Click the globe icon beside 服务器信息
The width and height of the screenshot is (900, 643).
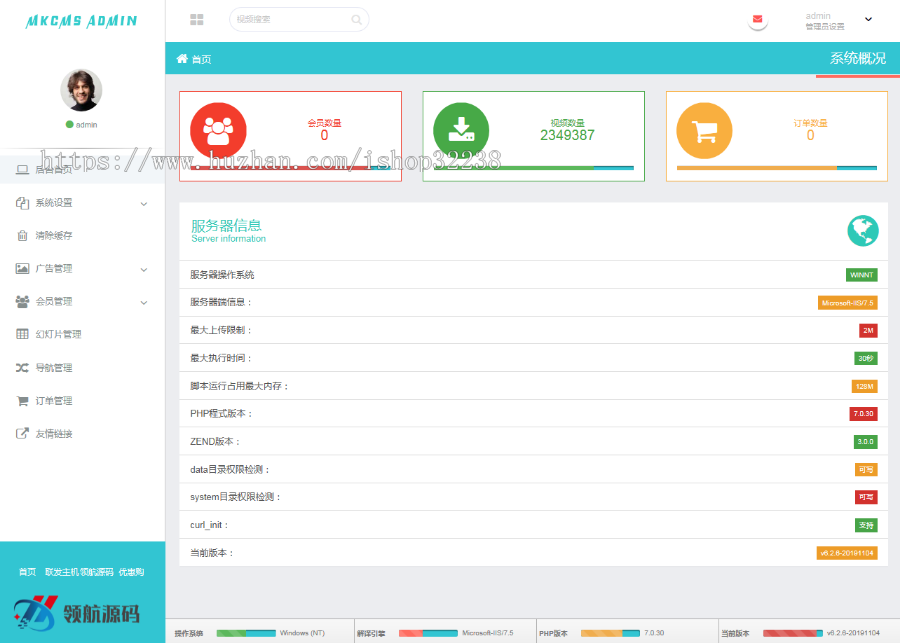tap(862, 231)
